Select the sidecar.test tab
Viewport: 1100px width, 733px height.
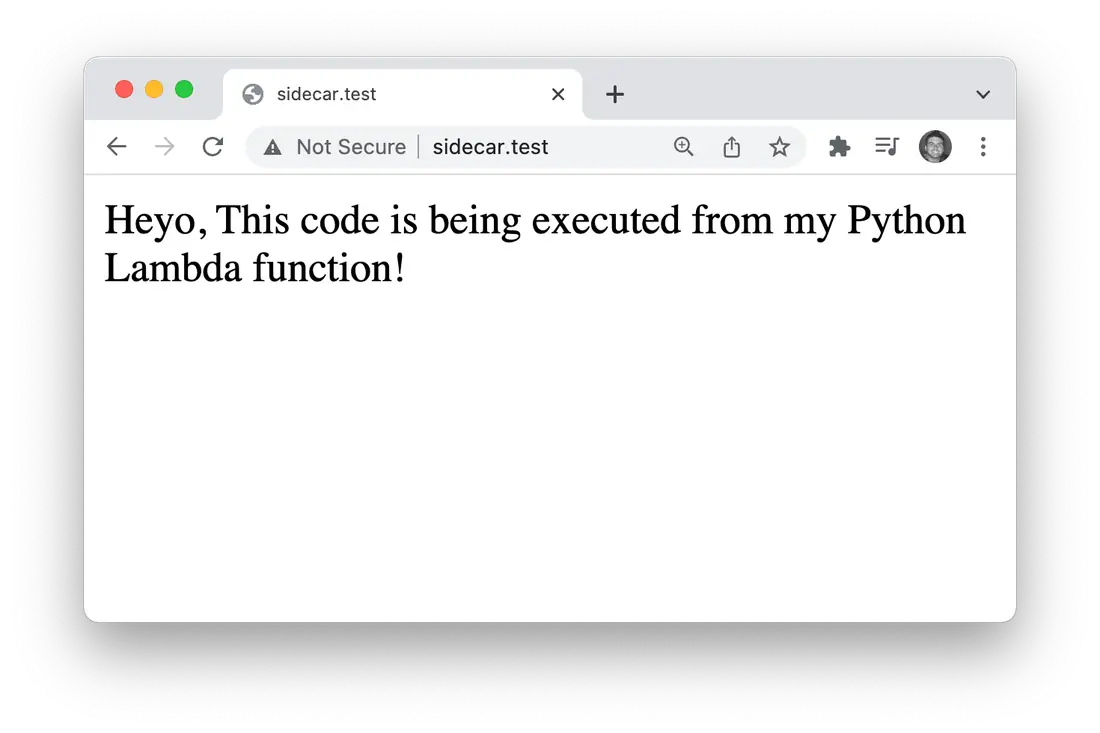click(403, 94)
